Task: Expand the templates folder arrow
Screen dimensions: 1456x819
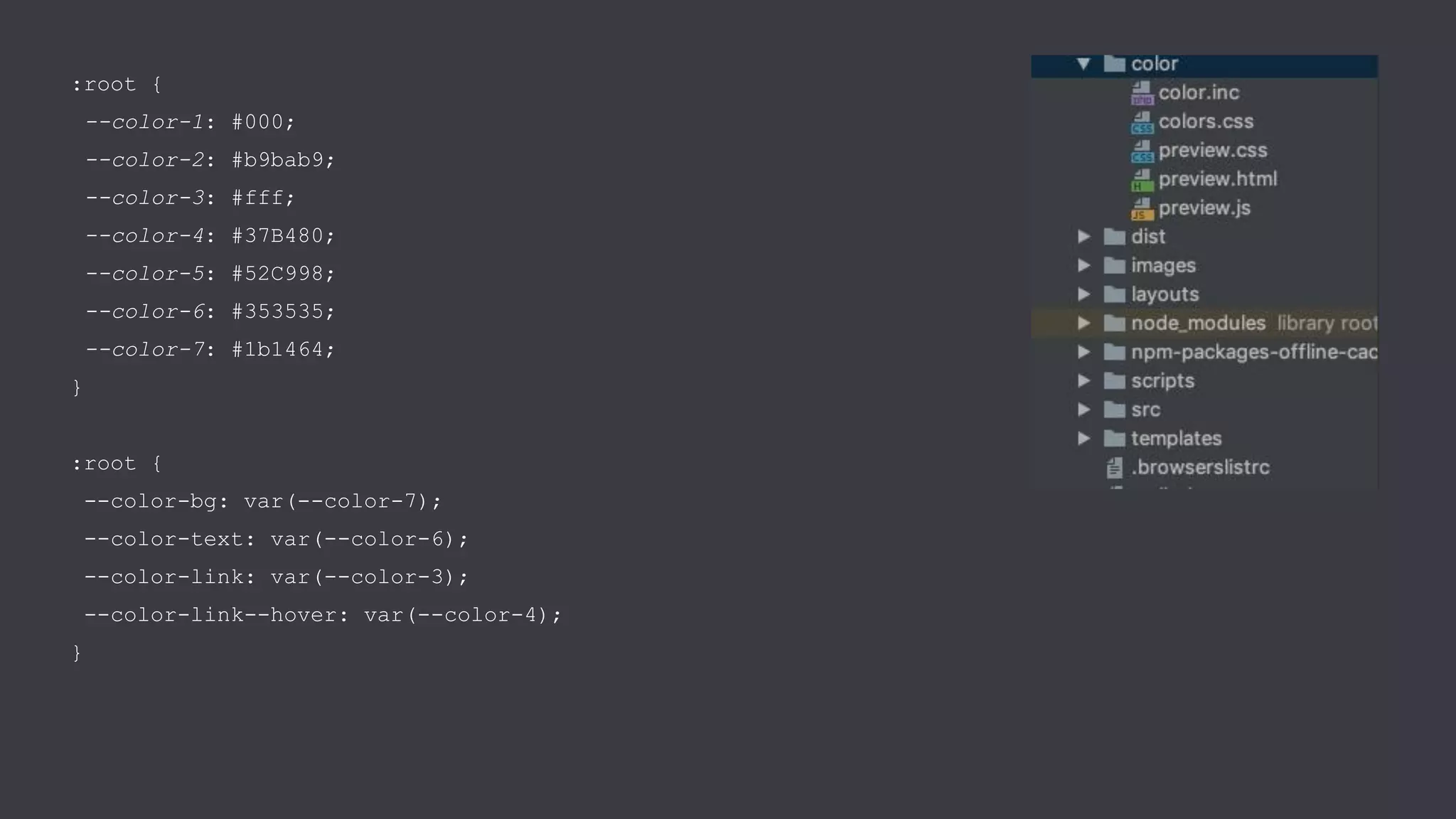Action: pyautogui.click(x=1084, y=438)
